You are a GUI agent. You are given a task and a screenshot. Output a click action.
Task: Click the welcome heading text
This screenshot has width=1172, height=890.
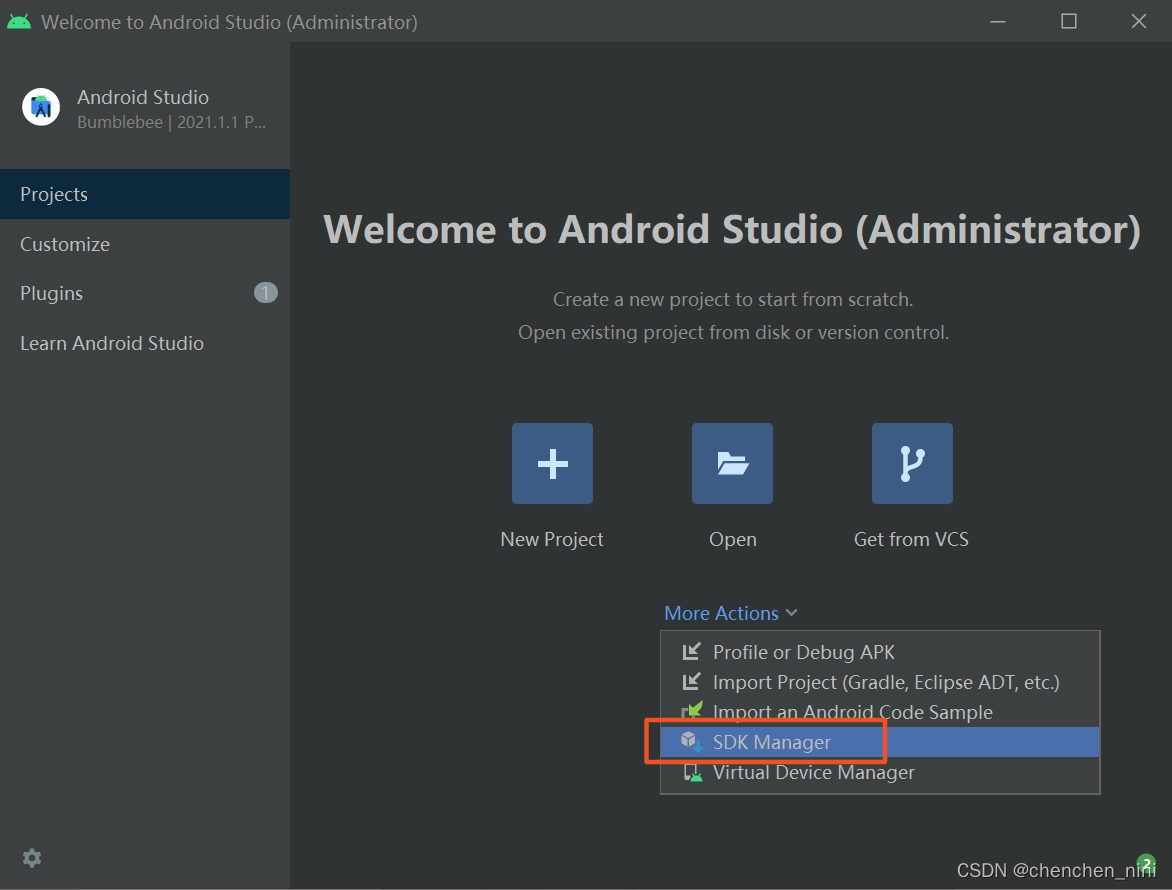coord(732,229)
